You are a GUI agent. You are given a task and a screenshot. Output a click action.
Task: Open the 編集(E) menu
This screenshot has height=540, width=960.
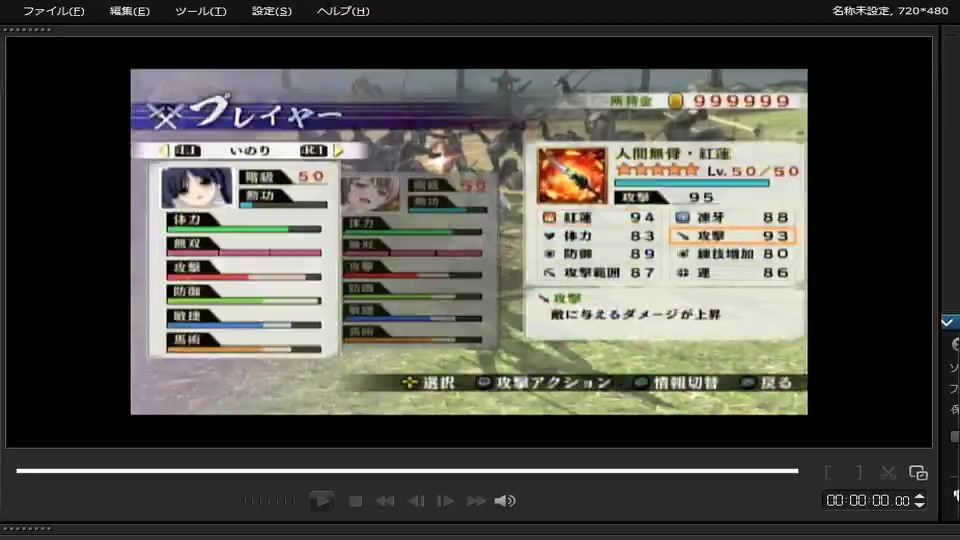click(129, 11)
